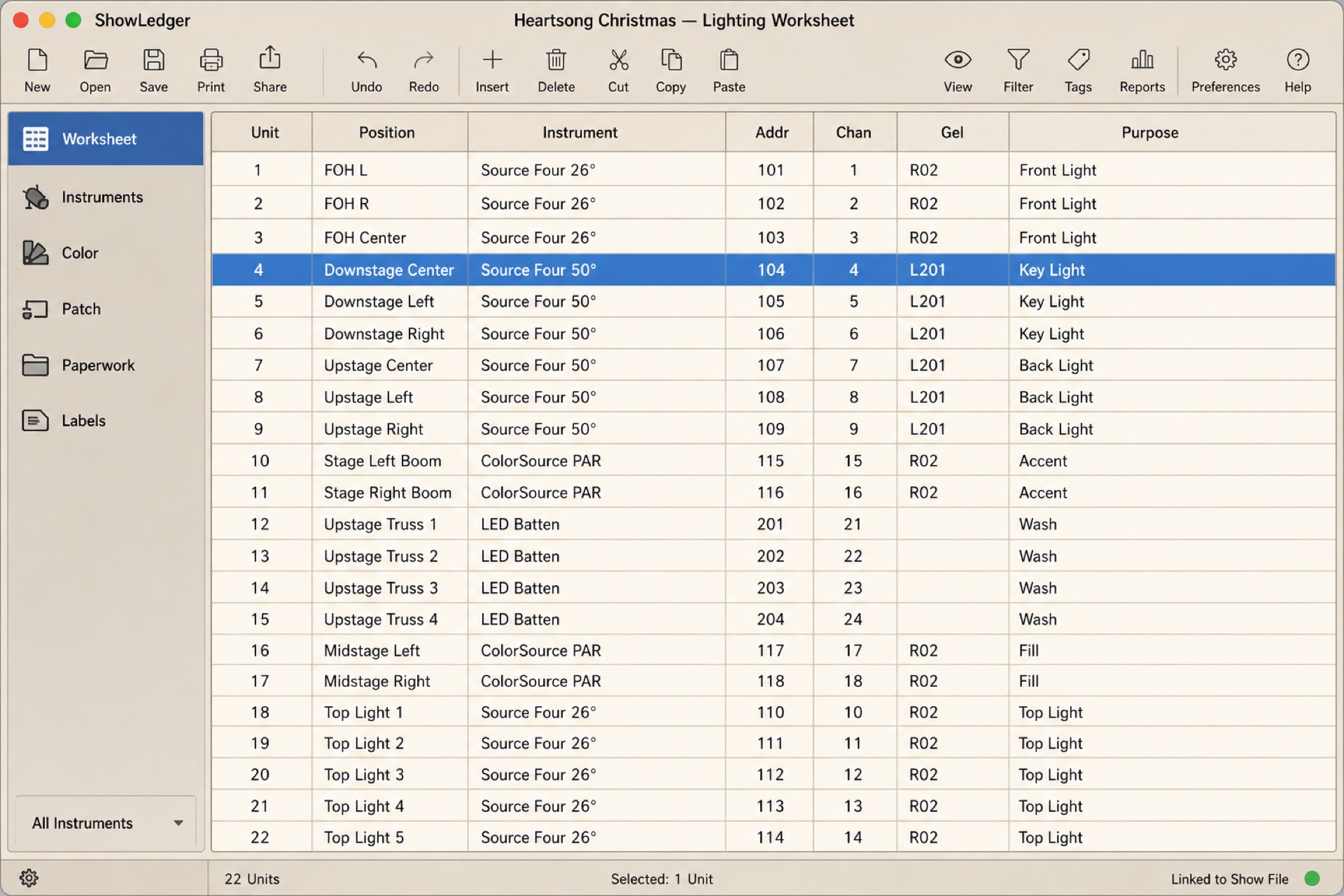The width and height of the screenshot is (1344, 896).
Task: Sort by the Chan column header
Action: click(x=855, y=132)
